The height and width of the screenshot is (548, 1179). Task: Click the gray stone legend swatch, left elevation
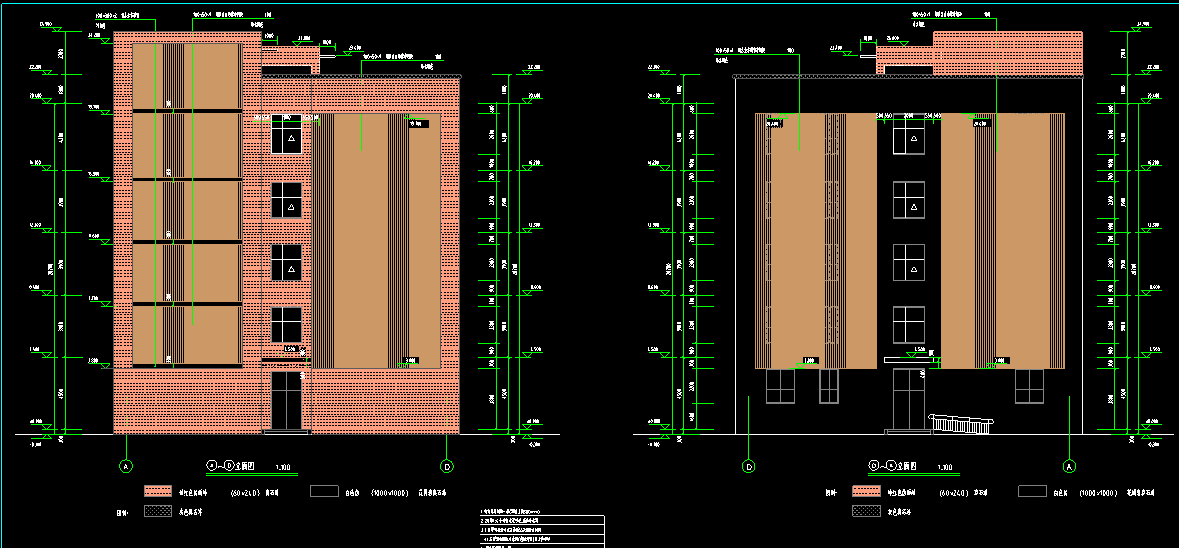click(158, 511)
